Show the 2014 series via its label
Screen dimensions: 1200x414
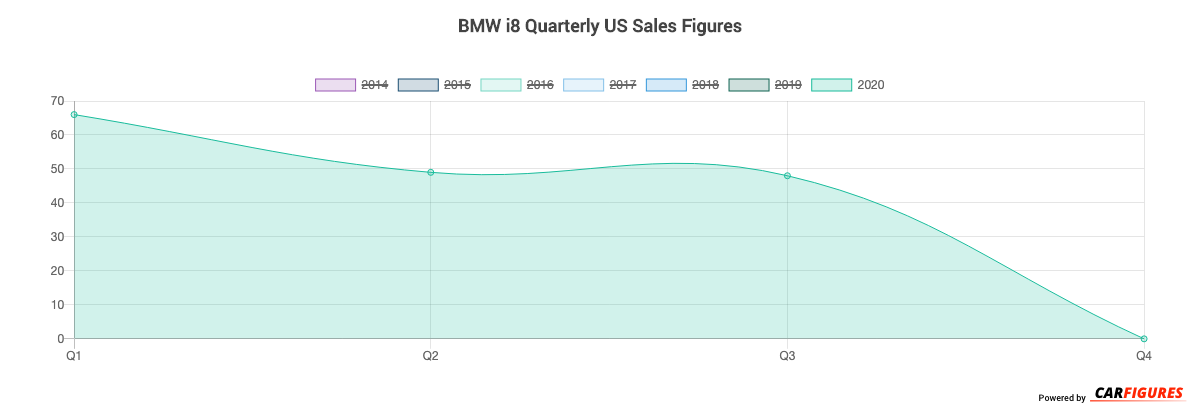pyautogui.click(x=375, y=85)
